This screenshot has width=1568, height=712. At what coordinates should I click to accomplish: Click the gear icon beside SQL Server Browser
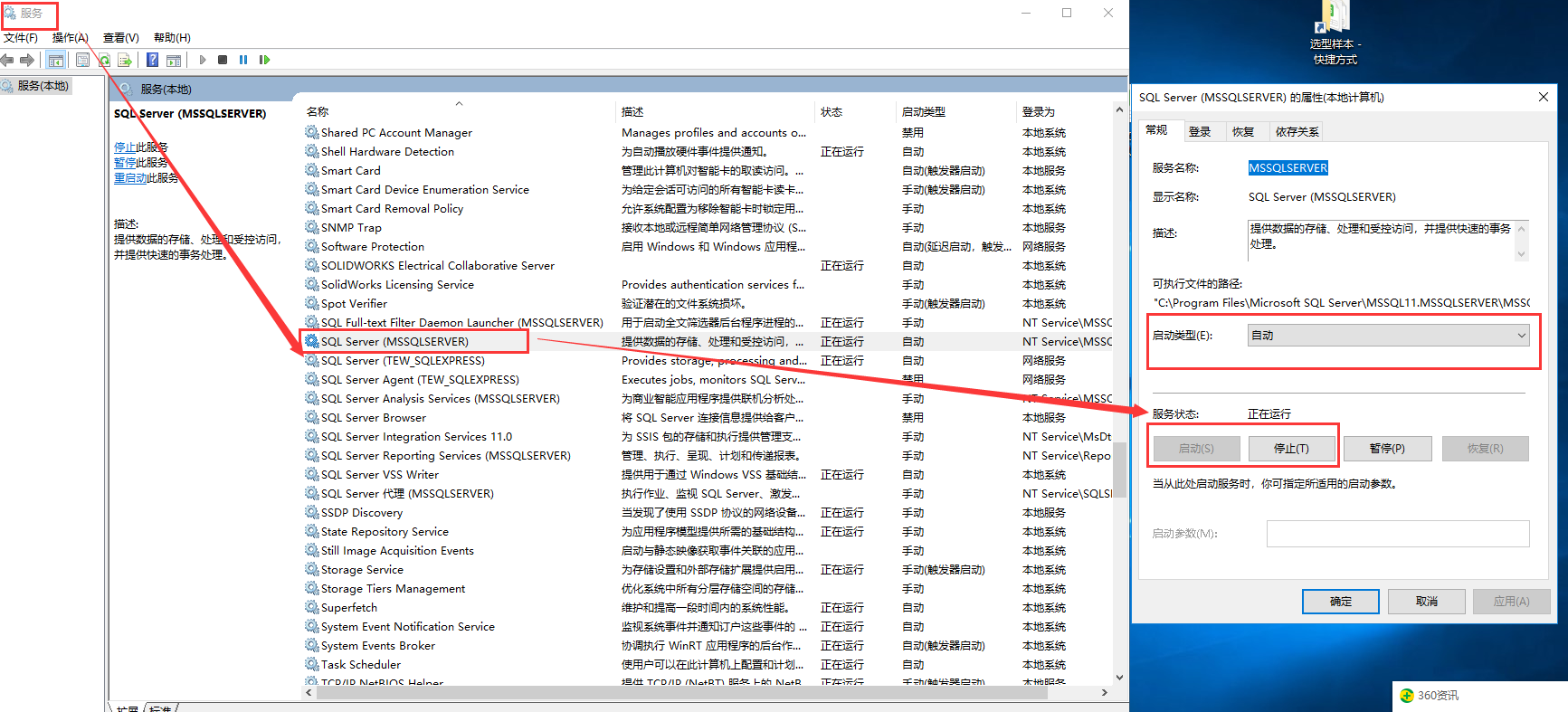coord(312,417)
